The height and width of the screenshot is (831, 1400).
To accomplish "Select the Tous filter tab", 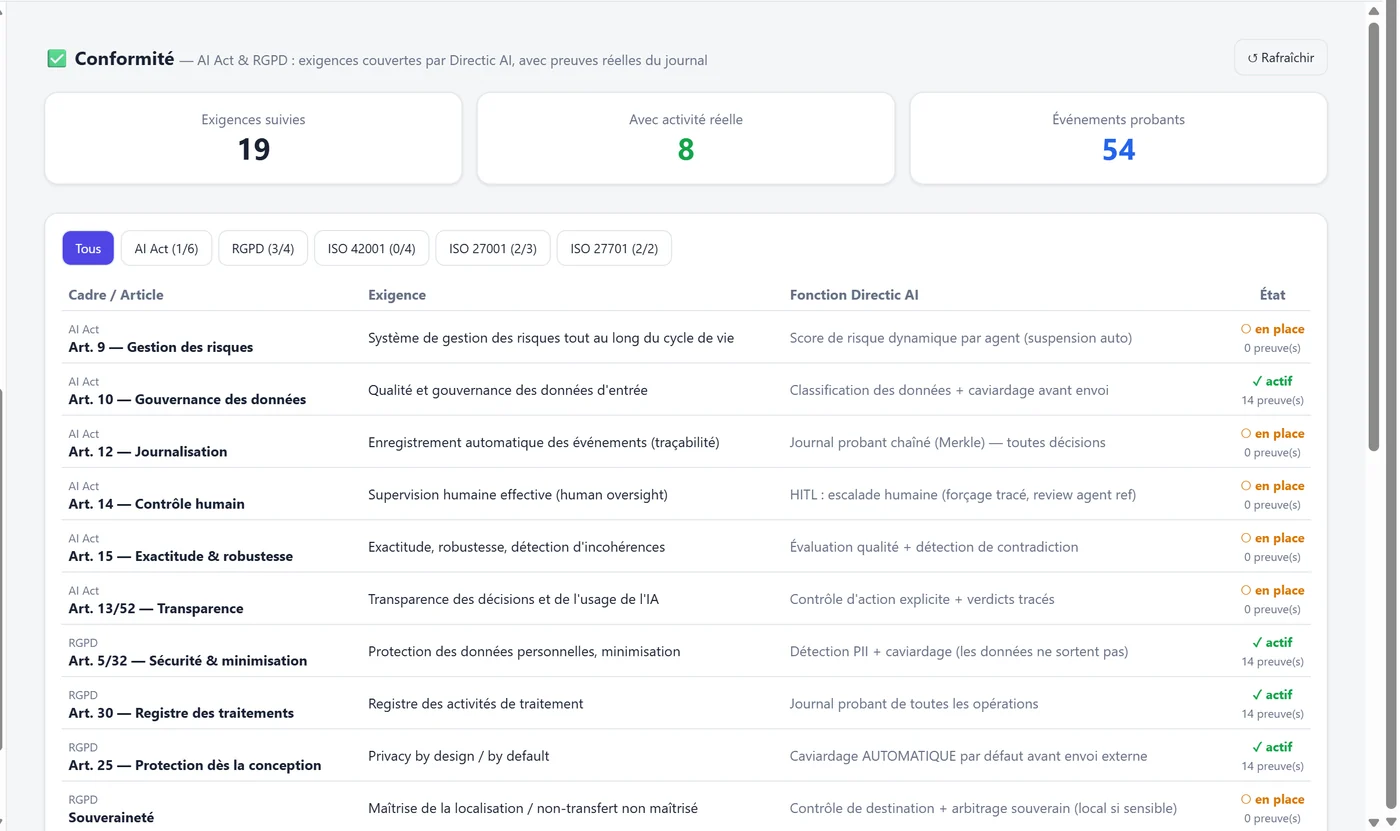I will click(x=88, y=248).
